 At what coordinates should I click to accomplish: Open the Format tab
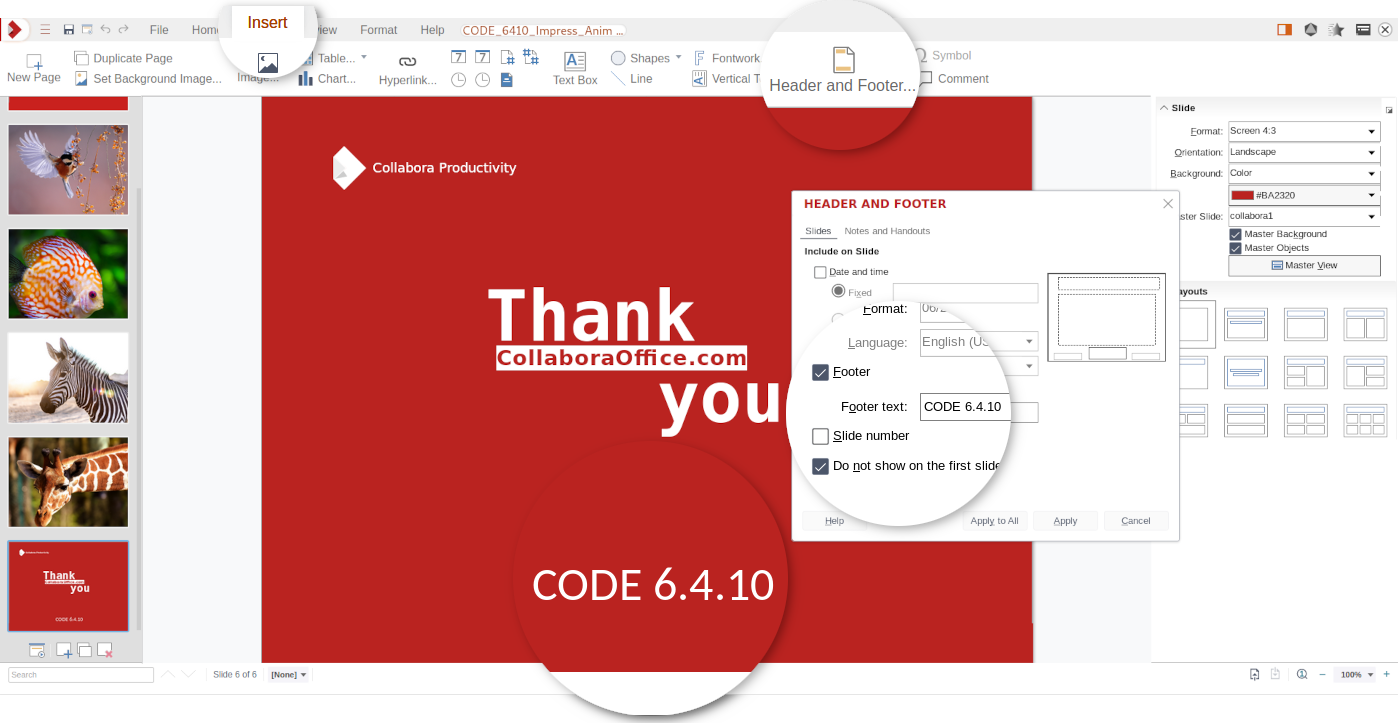click(378, 30)
